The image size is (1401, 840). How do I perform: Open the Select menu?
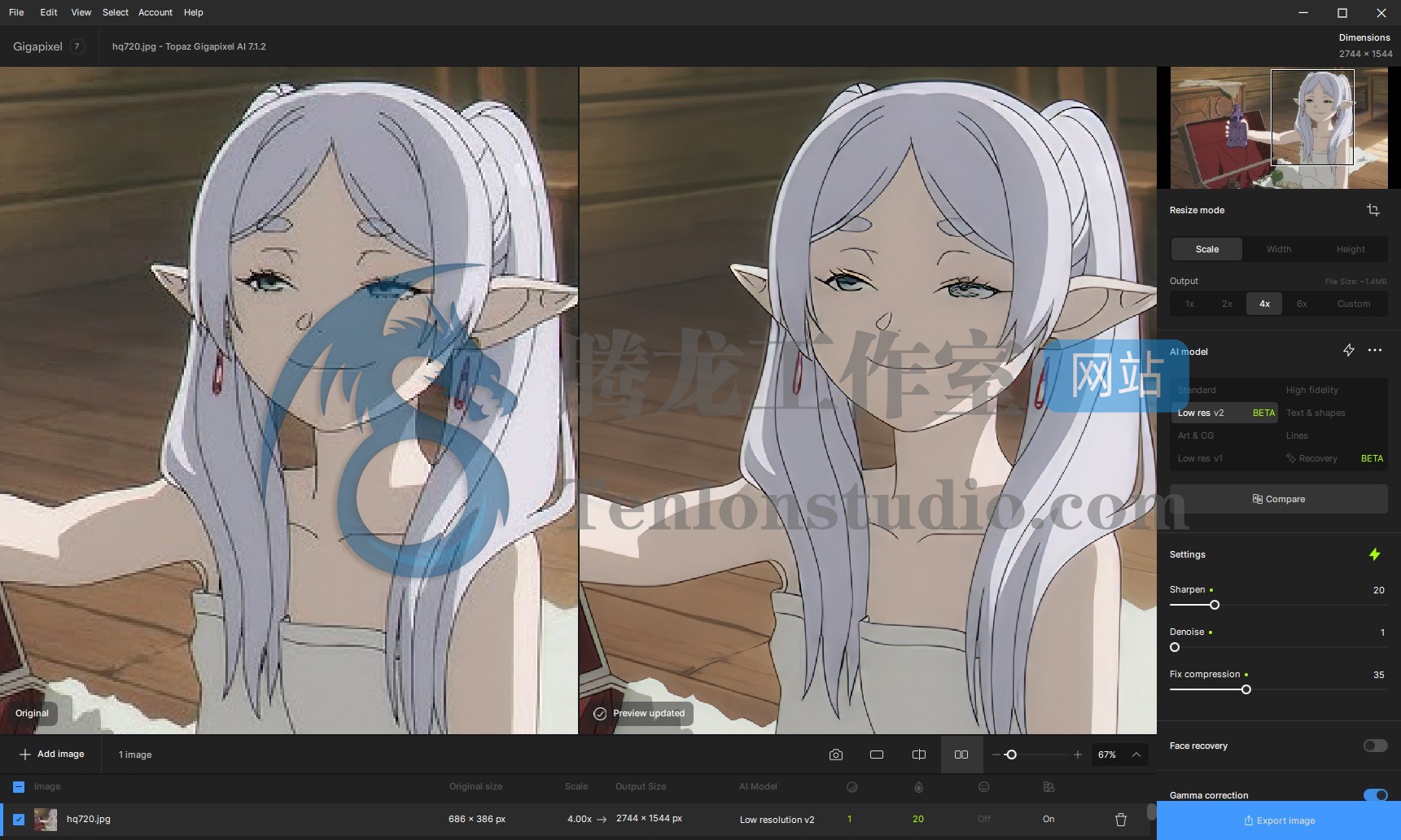click(116, 12)
